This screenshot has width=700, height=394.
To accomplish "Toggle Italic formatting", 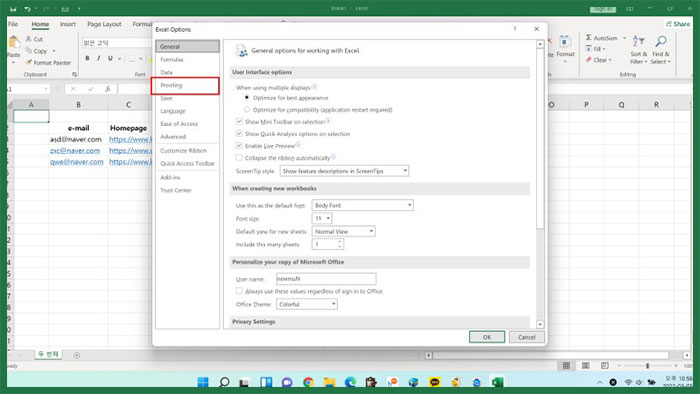I will (x=99, y=58).
